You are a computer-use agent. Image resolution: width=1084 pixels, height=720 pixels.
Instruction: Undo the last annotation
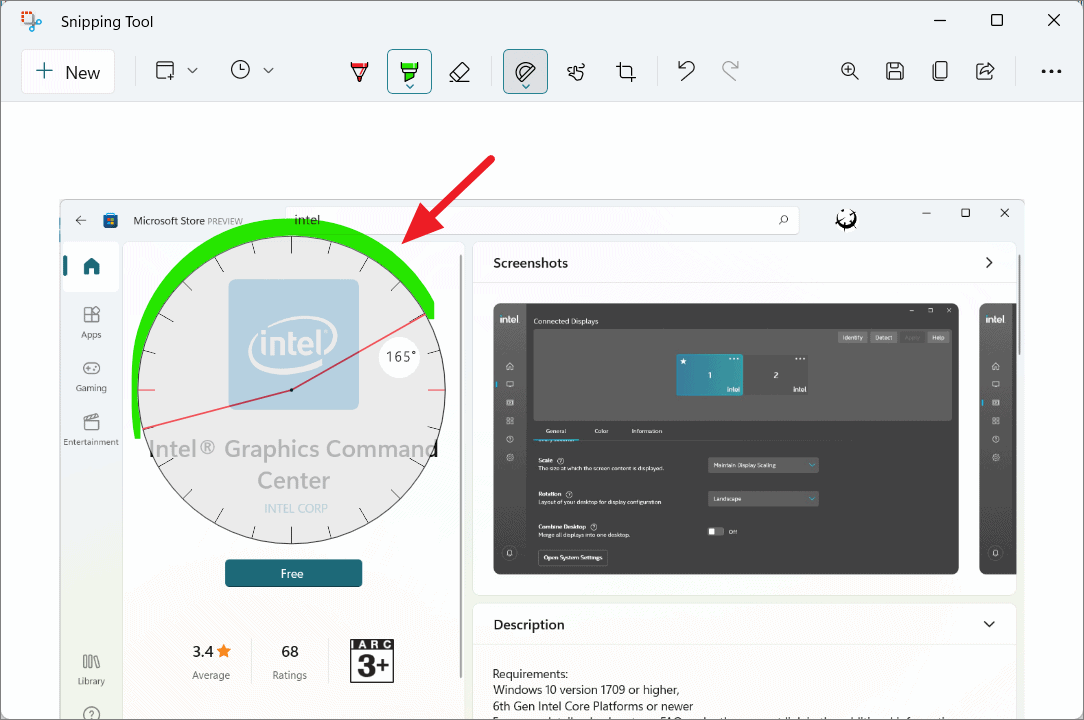coord(686,71)
